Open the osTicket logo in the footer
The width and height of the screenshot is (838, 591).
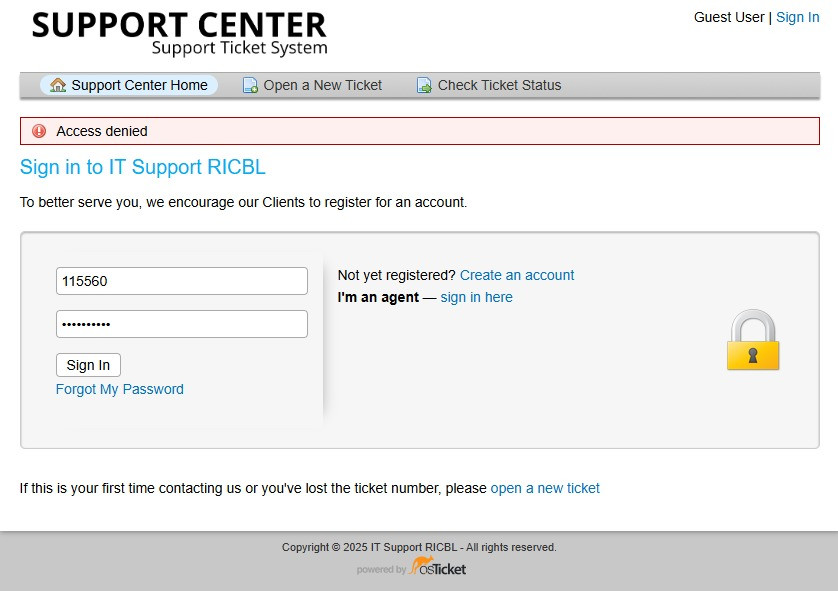coord(437,568)
